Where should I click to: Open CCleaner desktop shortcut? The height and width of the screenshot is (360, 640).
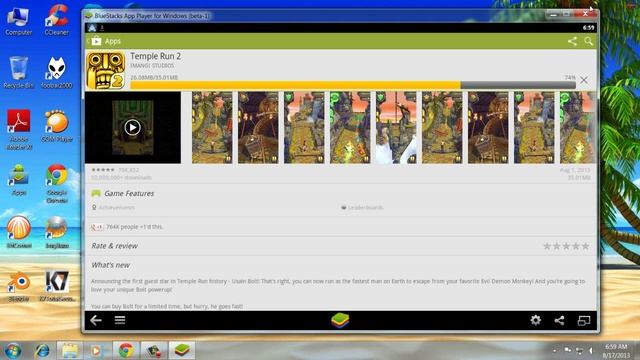(57, 20)
